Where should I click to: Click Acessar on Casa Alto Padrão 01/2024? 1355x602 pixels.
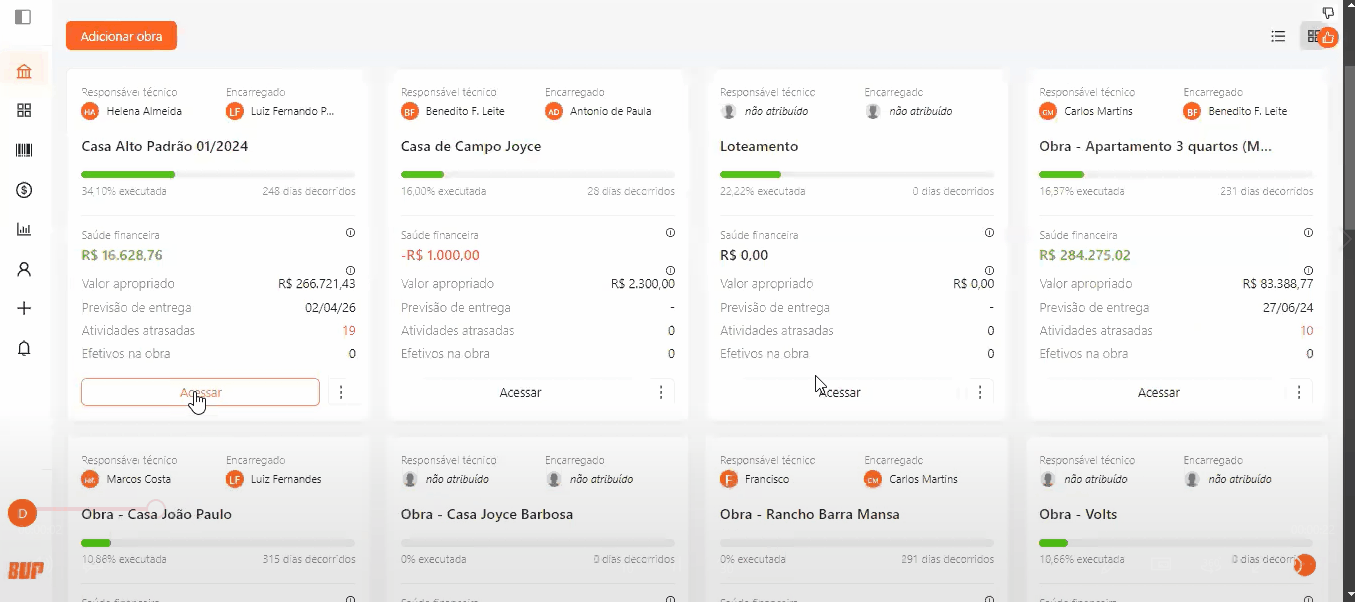[x=200, y=392]
